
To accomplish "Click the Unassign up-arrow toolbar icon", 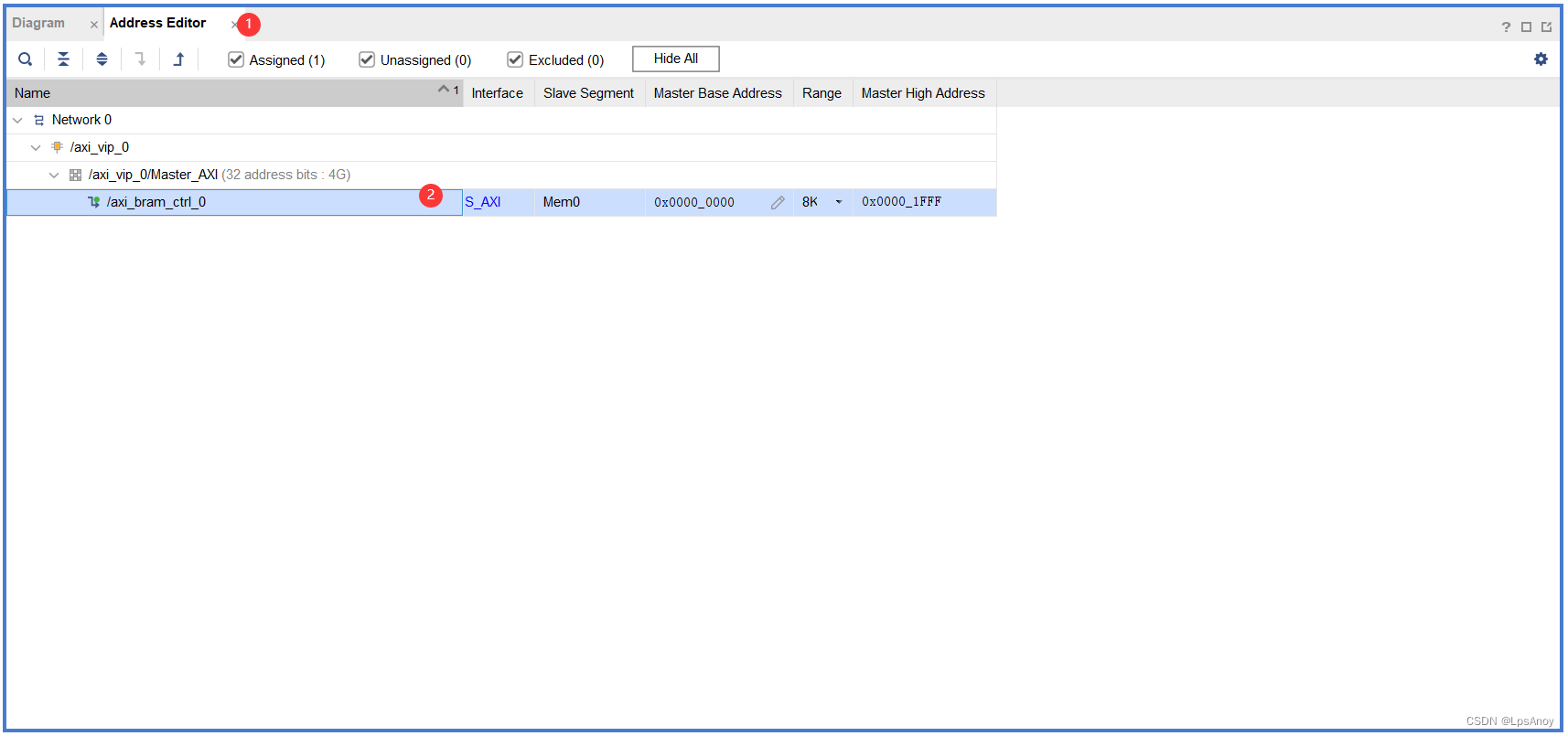I will point(178,59).
